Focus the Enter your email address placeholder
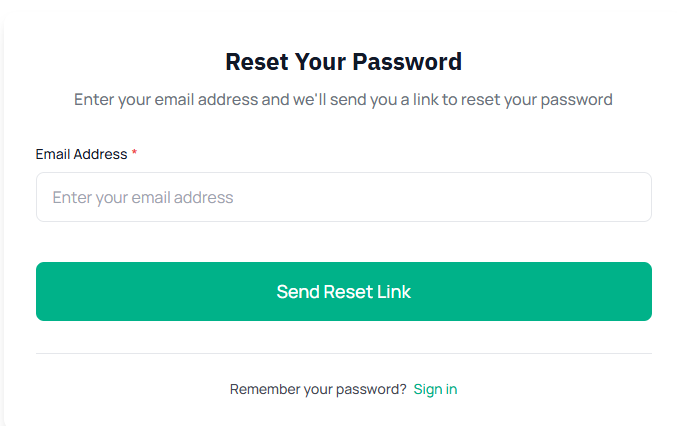Image resolution: width=677 pixels, height=426 pixels. (143, 198)
